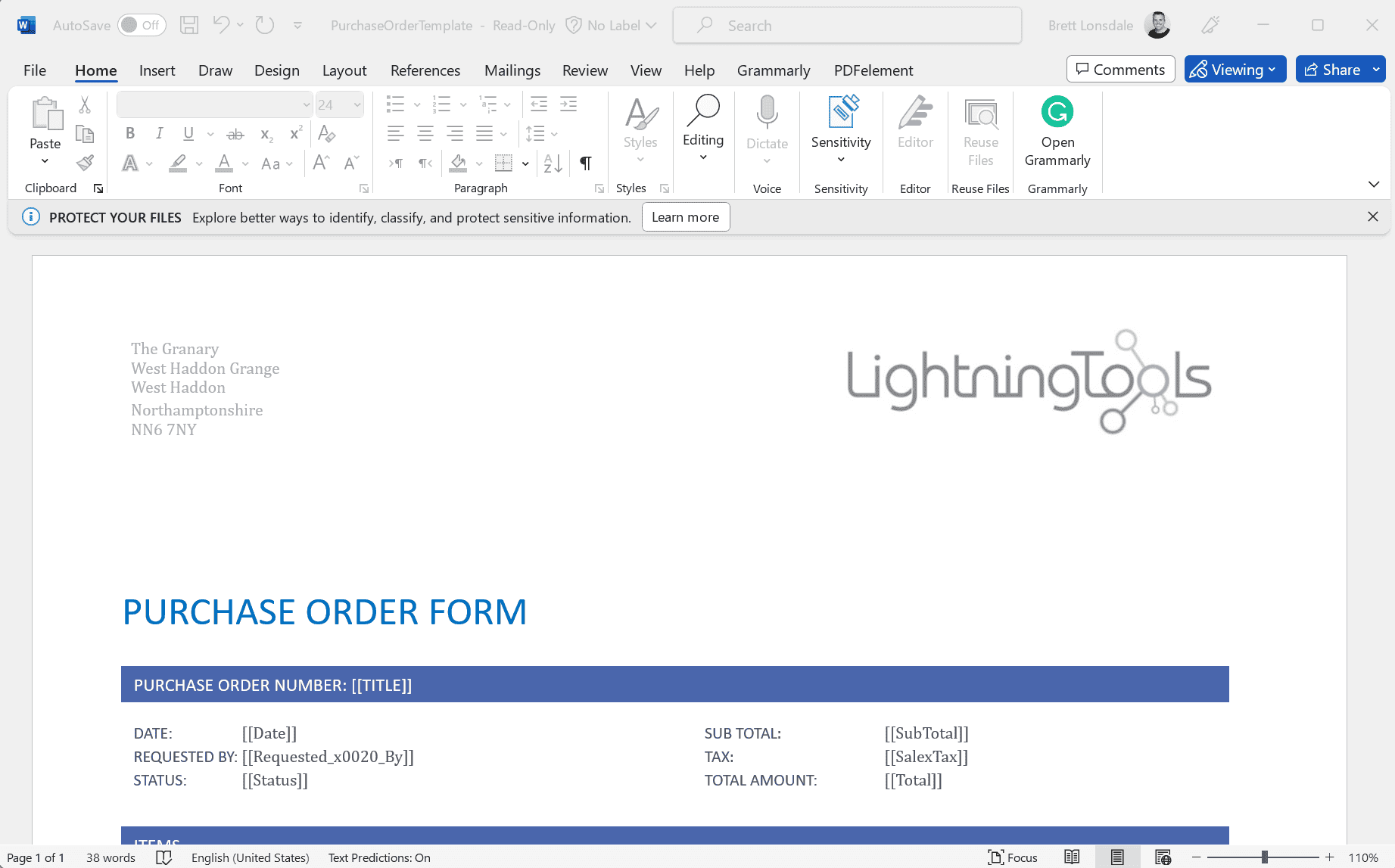1395x868 pixels.
Task: Enable underline formatting
Action: point(187,133)
